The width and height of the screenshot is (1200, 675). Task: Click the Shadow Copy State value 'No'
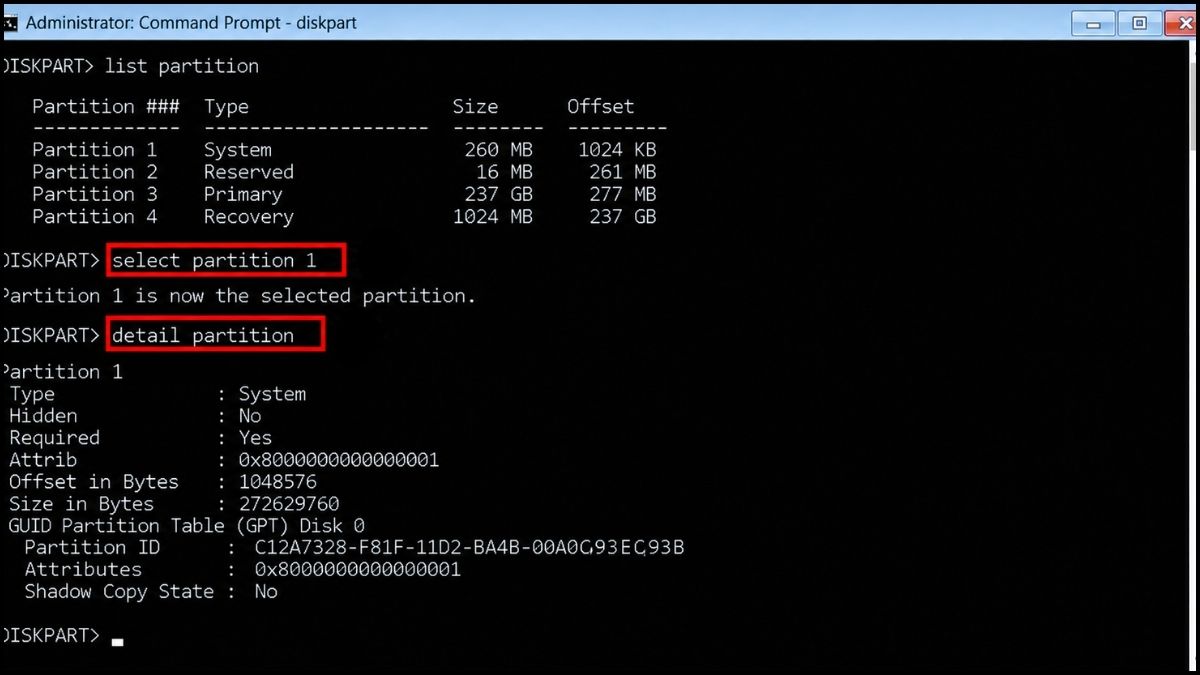266,592
